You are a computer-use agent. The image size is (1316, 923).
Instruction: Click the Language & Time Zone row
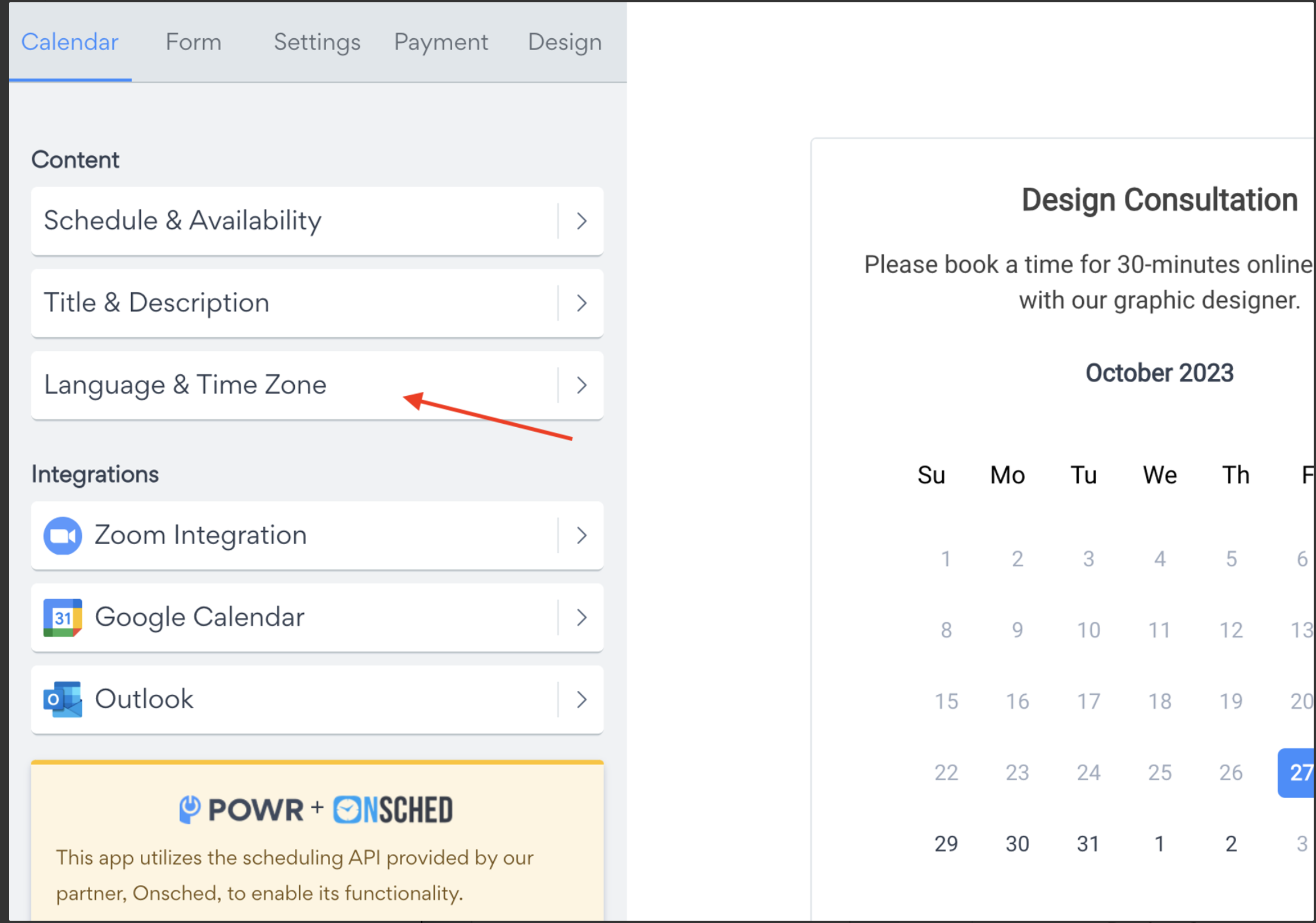tap(317, 385)
